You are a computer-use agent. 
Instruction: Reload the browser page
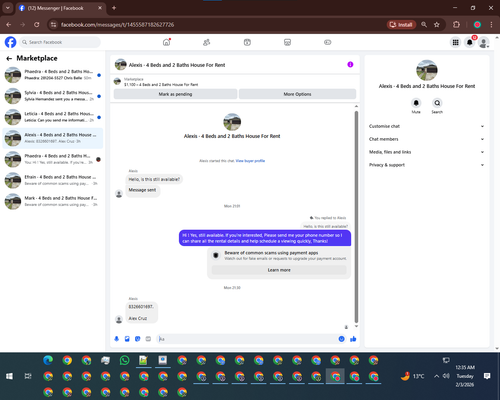point(37,24)
